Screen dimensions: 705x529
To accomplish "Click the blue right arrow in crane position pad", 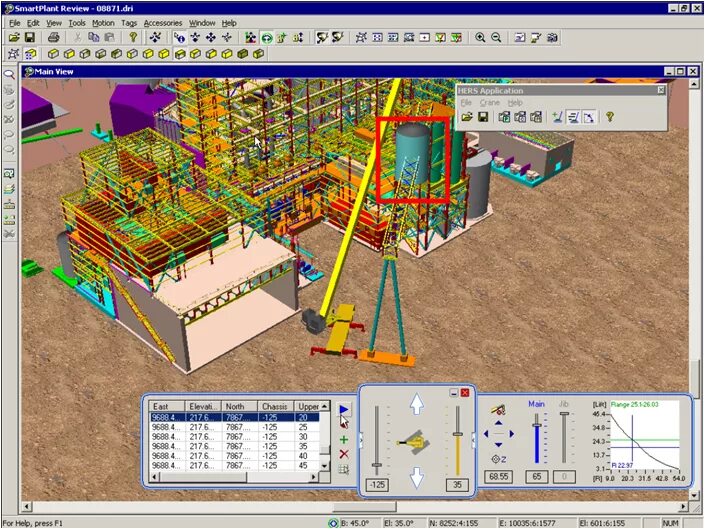I will [x=512, y=434].
